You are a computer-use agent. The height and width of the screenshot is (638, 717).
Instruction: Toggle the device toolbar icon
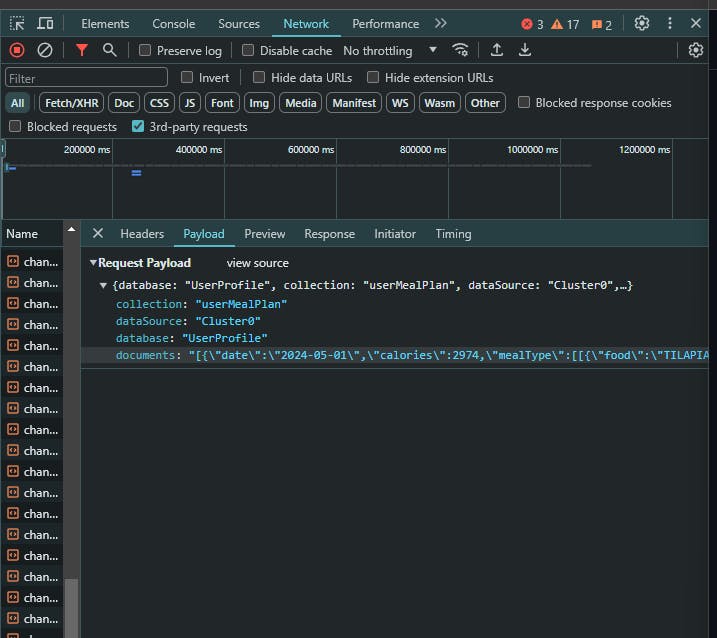[45, 24]
